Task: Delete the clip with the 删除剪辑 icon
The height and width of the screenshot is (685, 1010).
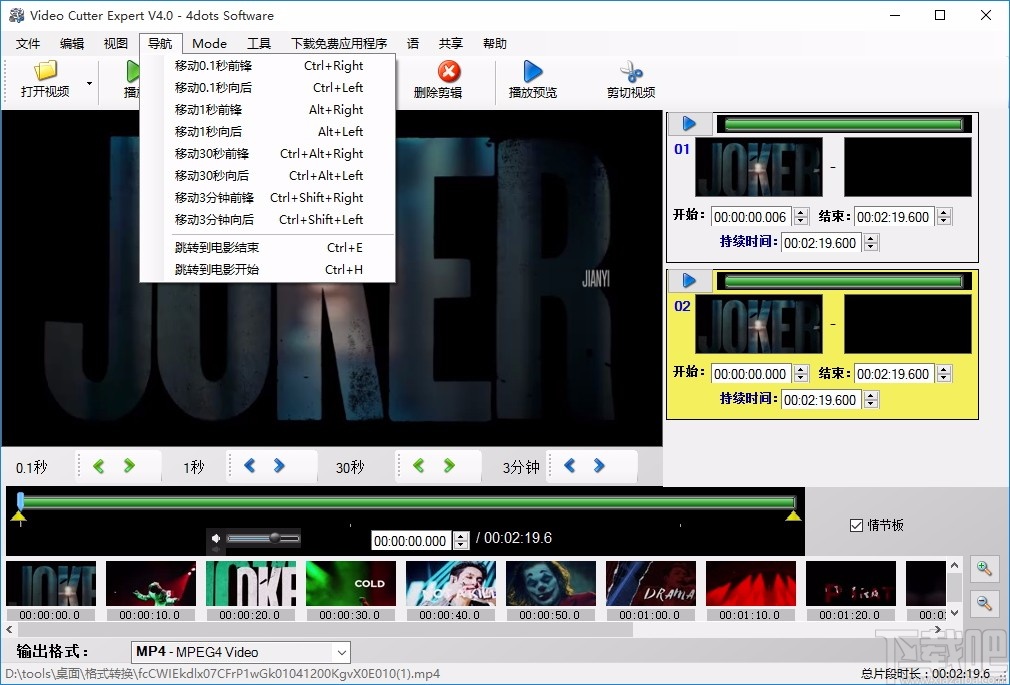Action: tap(448, 73)
